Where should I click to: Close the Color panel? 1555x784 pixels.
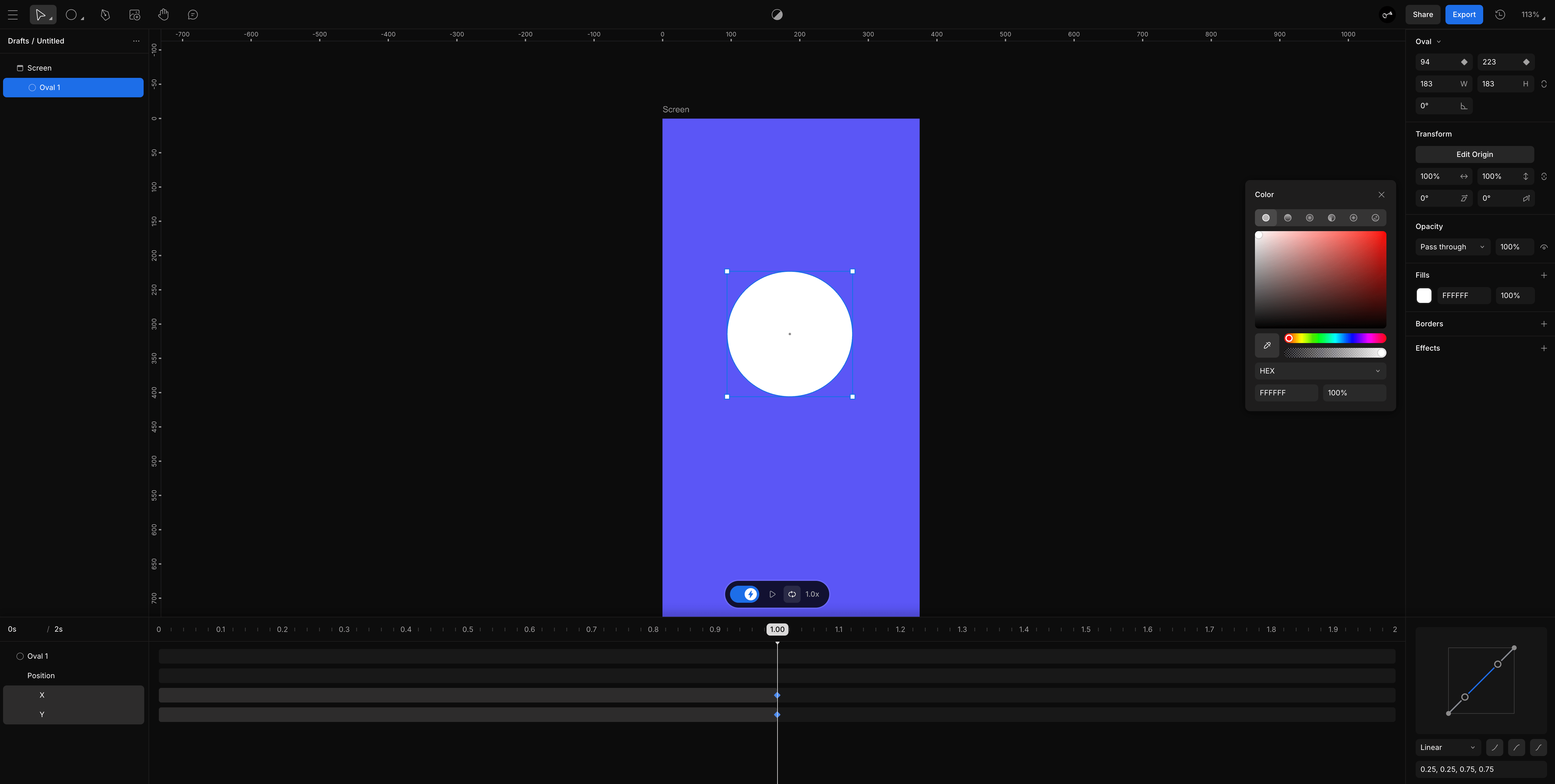[x=1381, y=195]
